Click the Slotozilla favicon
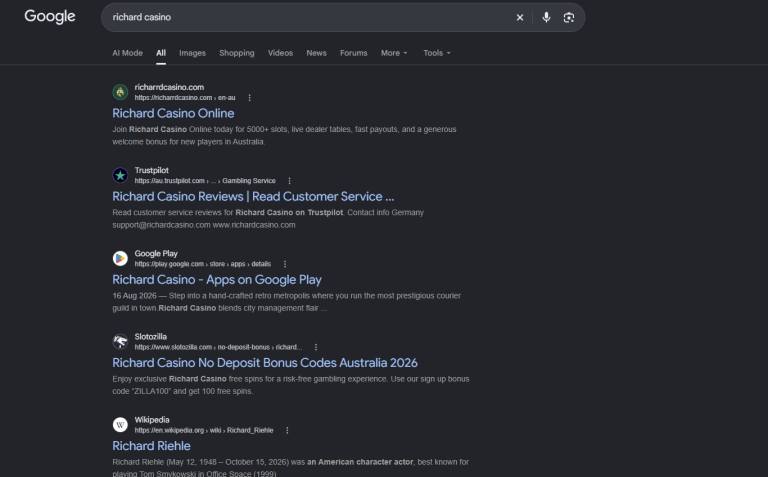The height and width of the screenshot is (477, 768). point(120,341)
